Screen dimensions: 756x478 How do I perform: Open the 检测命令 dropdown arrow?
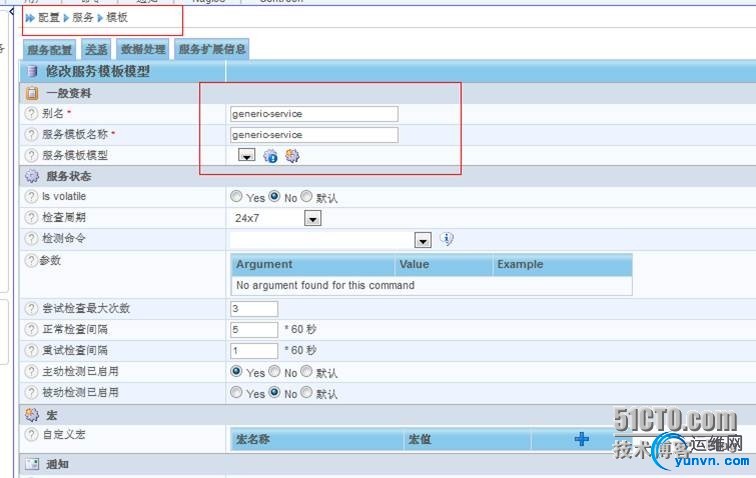[423, 240]
